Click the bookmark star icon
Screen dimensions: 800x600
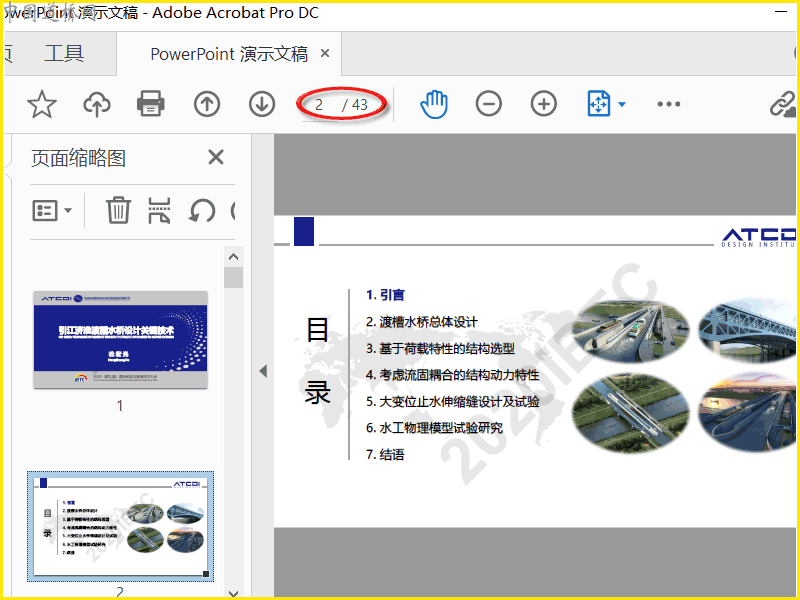coord(41,104)
